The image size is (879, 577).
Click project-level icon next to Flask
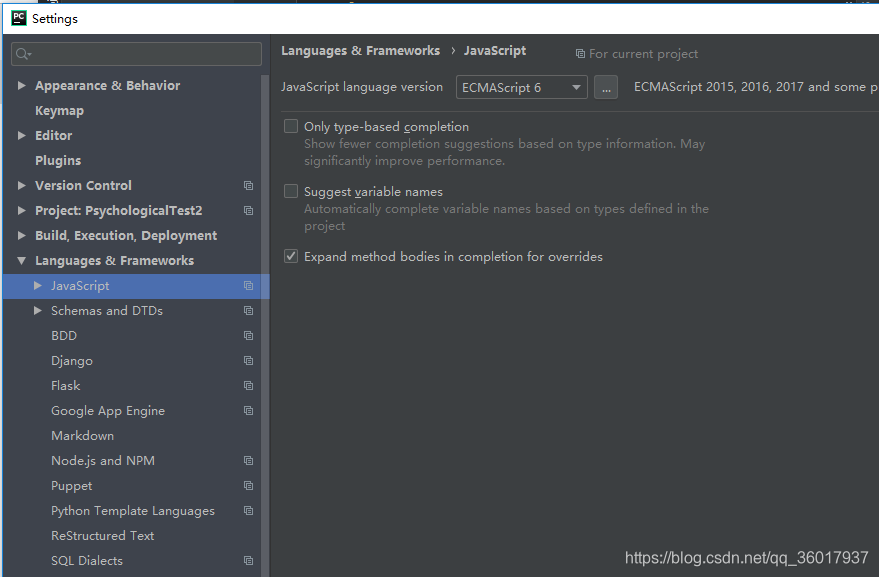click(x=248, y=386)
